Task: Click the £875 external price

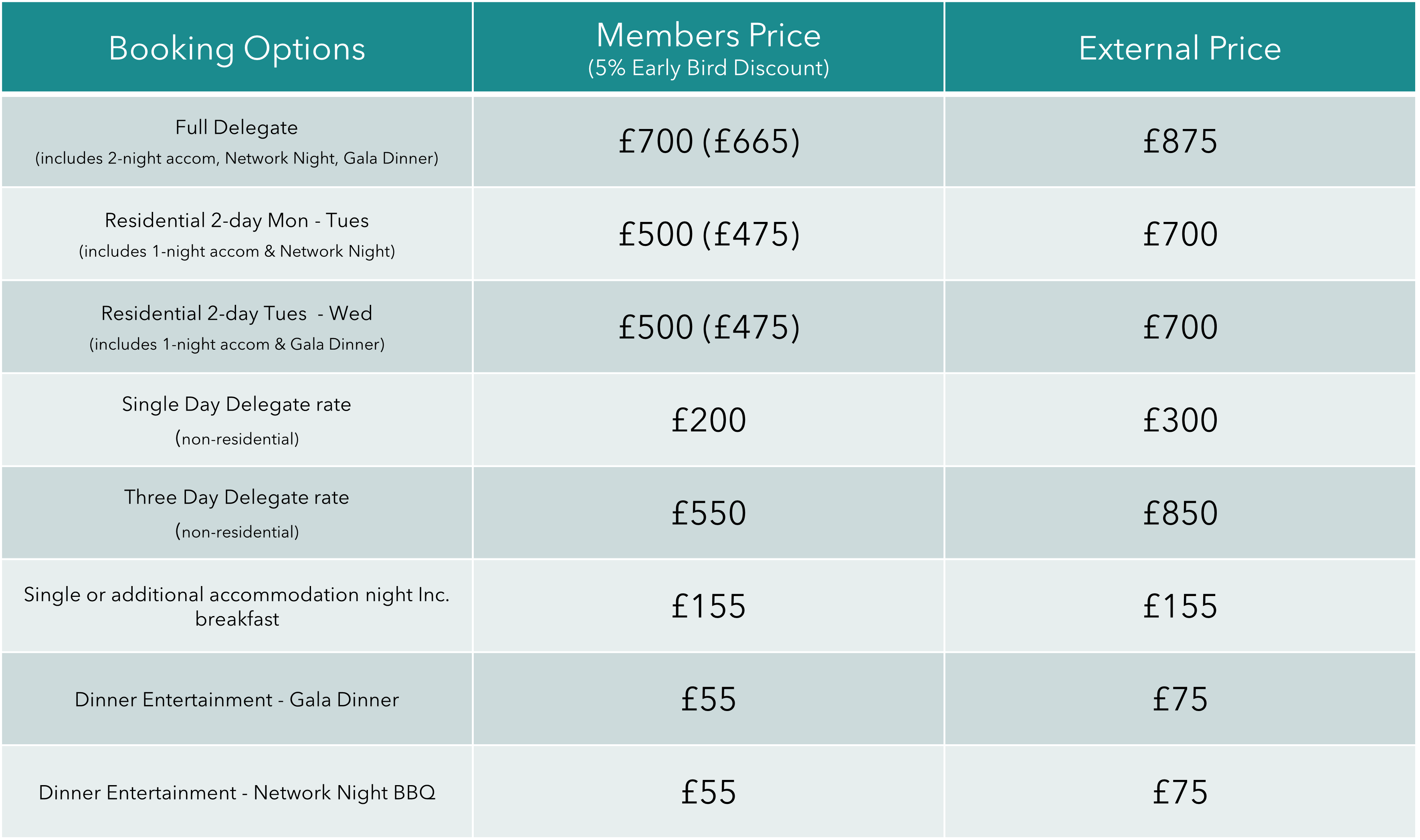Action: pos(1180,141)
